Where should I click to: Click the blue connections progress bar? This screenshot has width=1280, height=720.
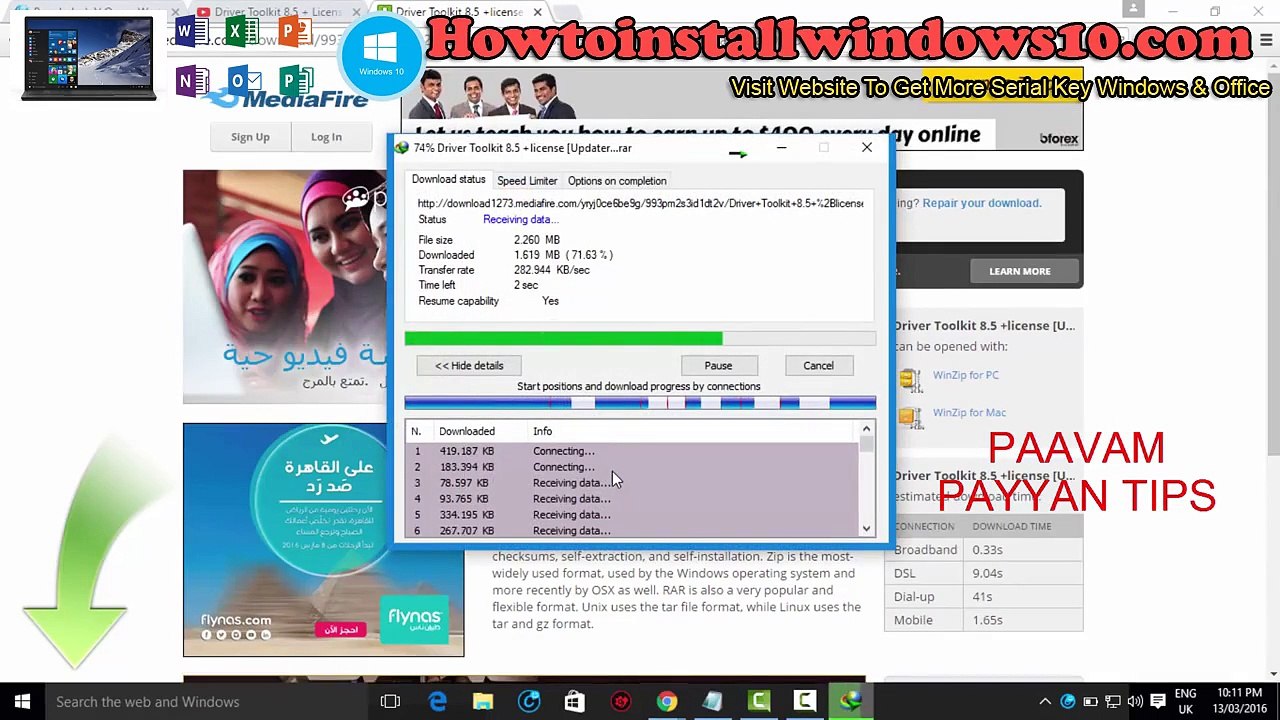point(640,403)
